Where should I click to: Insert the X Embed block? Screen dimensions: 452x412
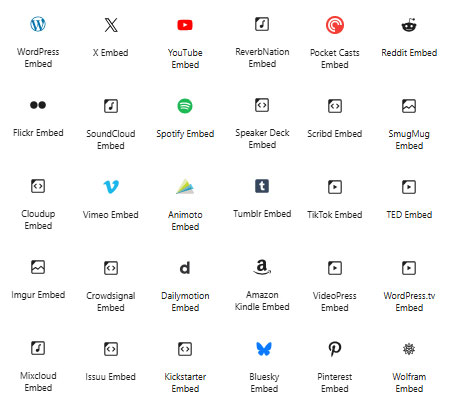[111, 25]
